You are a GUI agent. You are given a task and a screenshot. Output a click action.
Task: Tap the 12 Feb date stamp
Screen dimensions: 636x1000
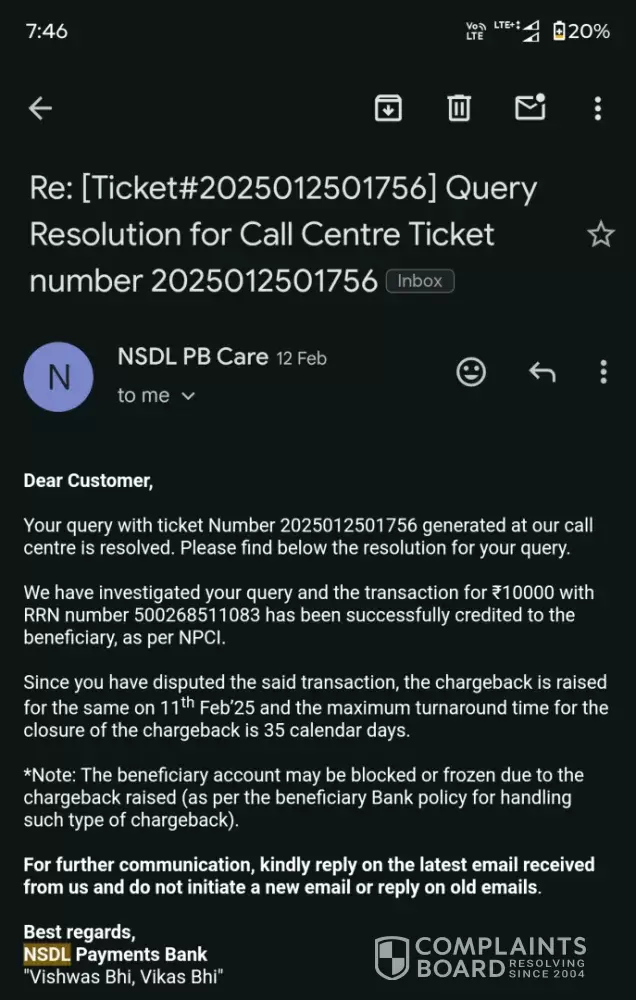click(301, 358)
